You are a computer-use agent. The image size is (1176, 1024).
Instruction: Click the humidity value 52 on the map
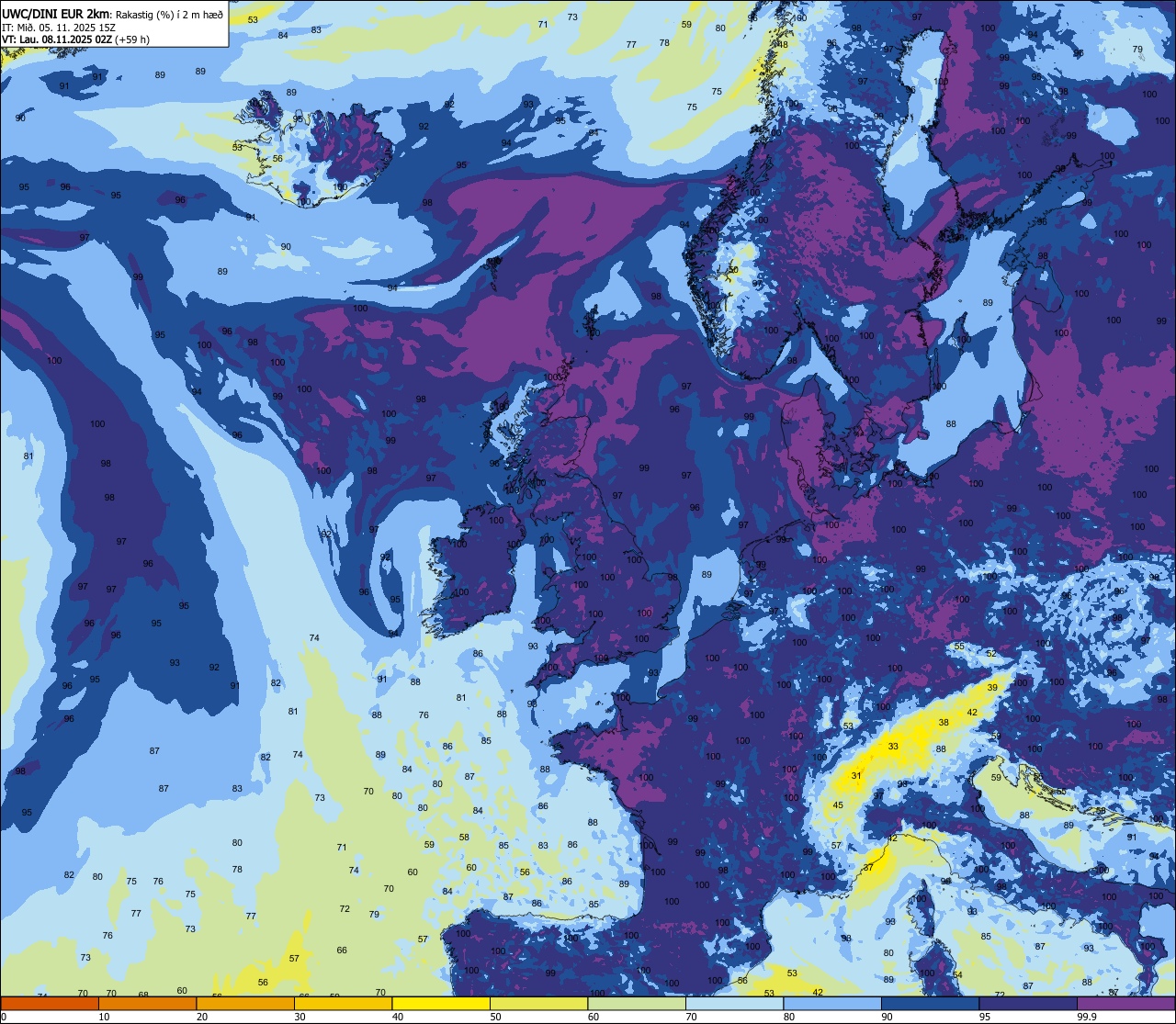click(991, 654)
